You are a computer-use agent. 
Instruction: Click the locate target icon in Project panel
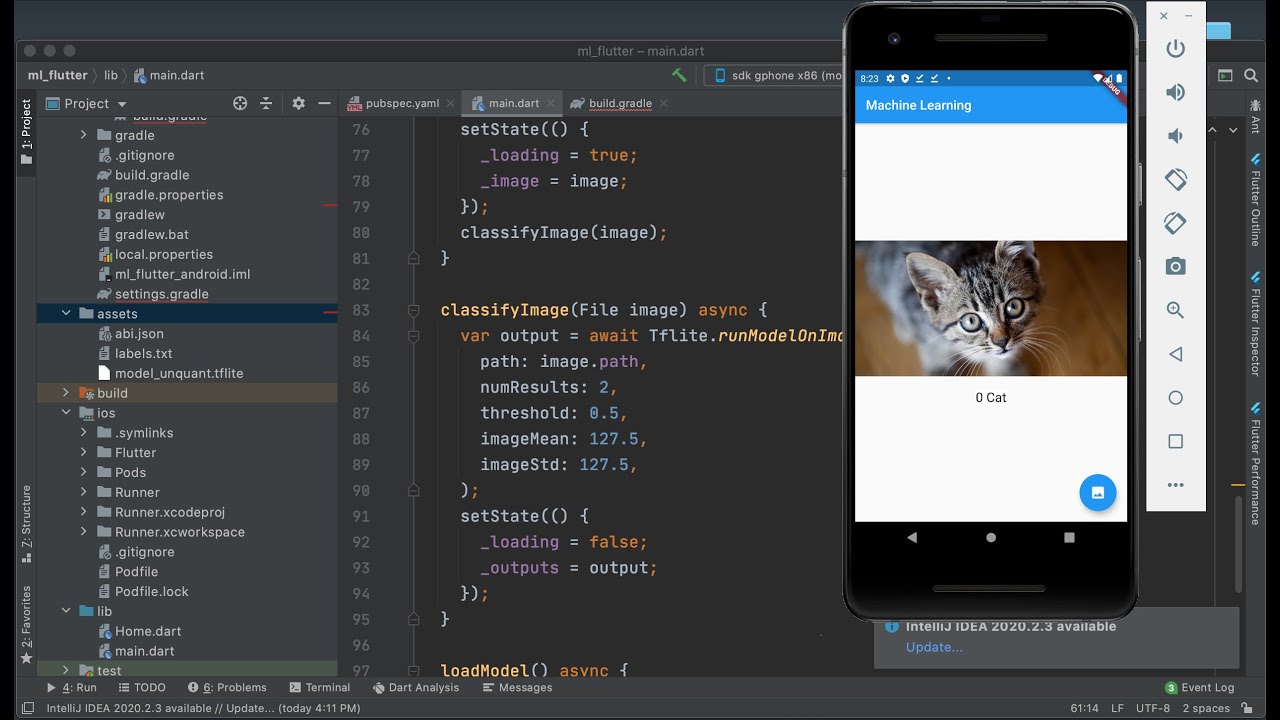click(240, 103)
